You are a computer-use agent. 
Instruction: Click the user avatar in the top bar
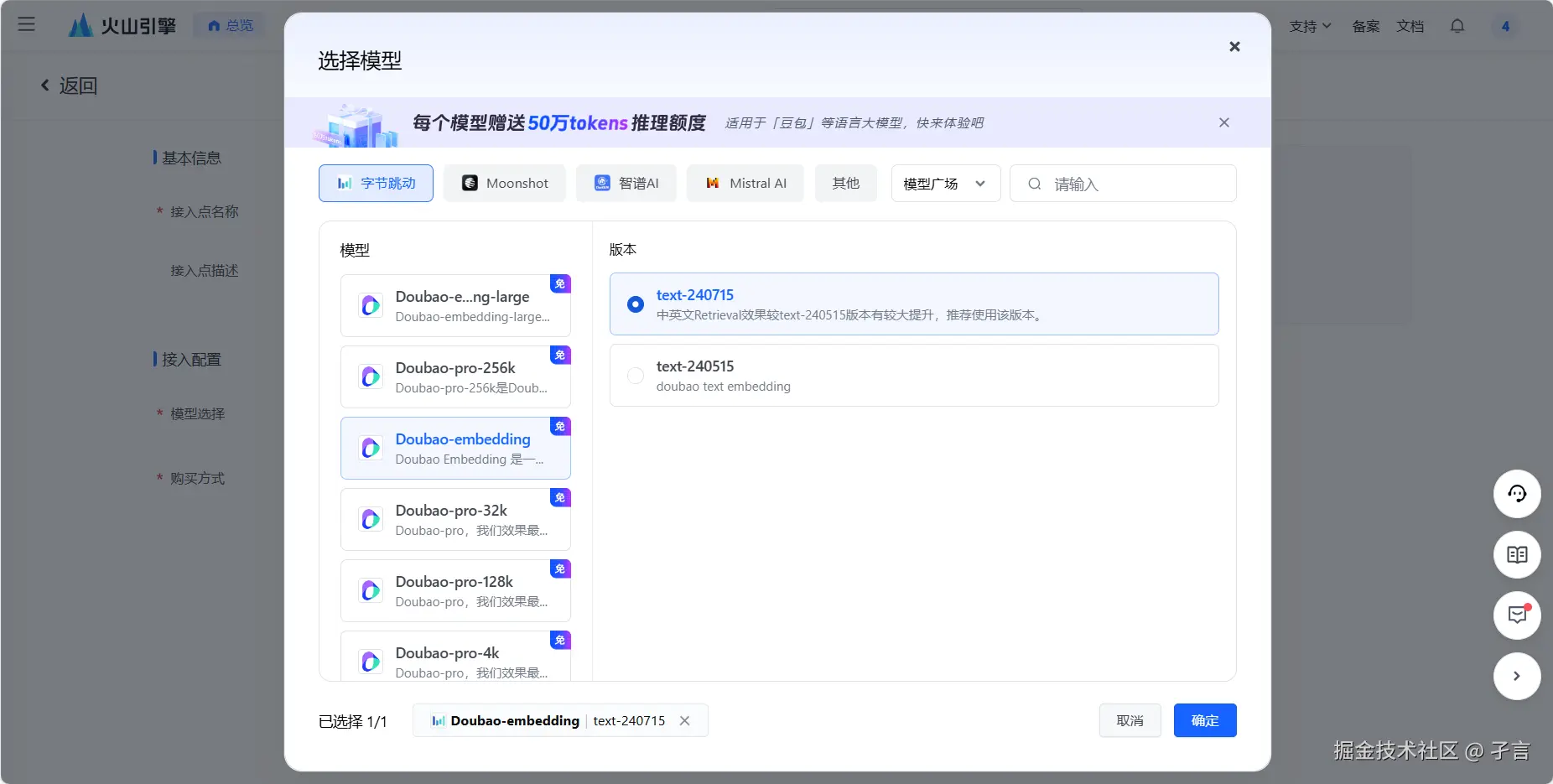(x=1506, y=26)
